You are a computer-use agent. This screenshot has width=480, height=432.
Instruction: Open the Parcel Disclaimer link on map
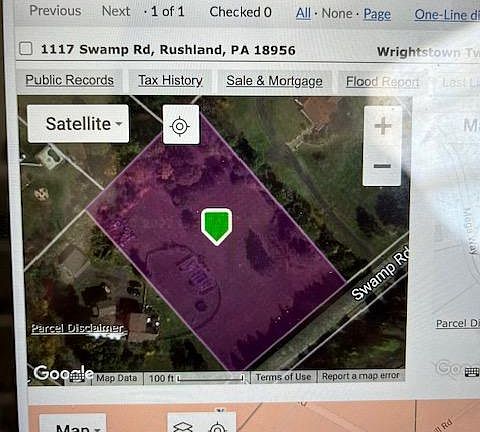tap(77, 328)
